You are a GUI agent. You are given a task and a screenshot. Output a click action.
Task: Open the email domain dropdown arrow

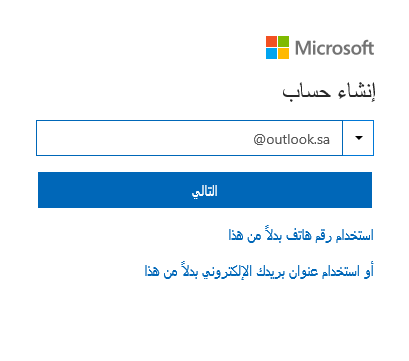point(358,138)
